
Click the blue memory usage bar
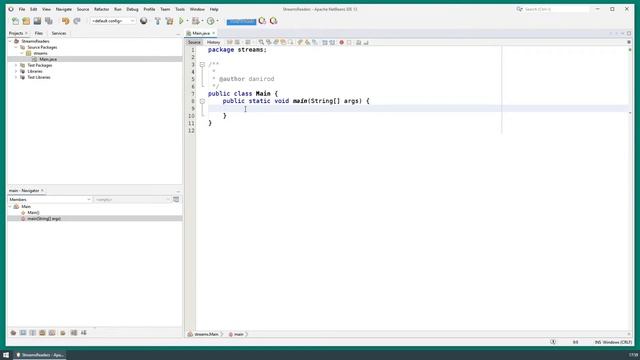coord(241,21)
